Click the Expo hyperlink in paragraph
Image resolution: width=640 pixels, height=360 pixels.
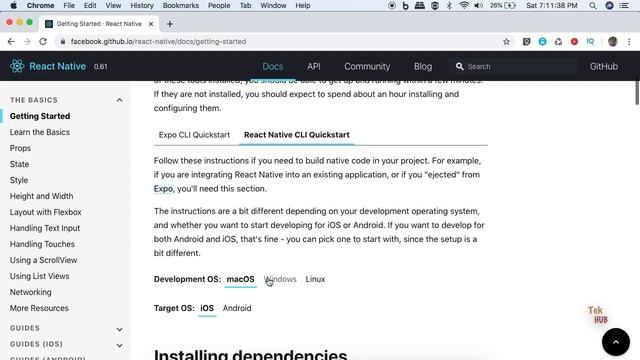pos(163,189)
